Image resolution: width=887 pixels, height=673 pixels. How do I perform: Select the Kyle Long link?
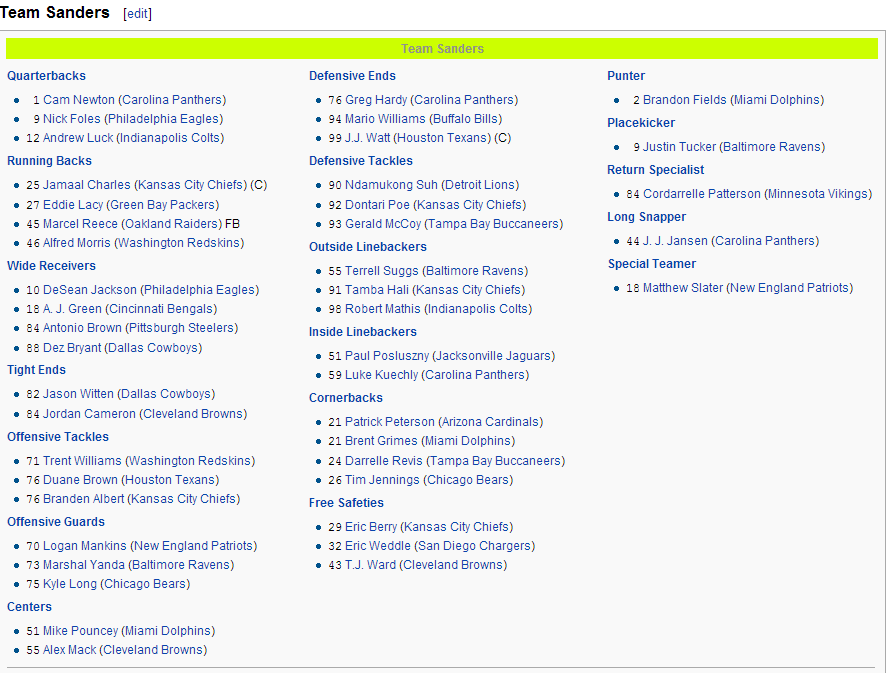click(70, 584)
